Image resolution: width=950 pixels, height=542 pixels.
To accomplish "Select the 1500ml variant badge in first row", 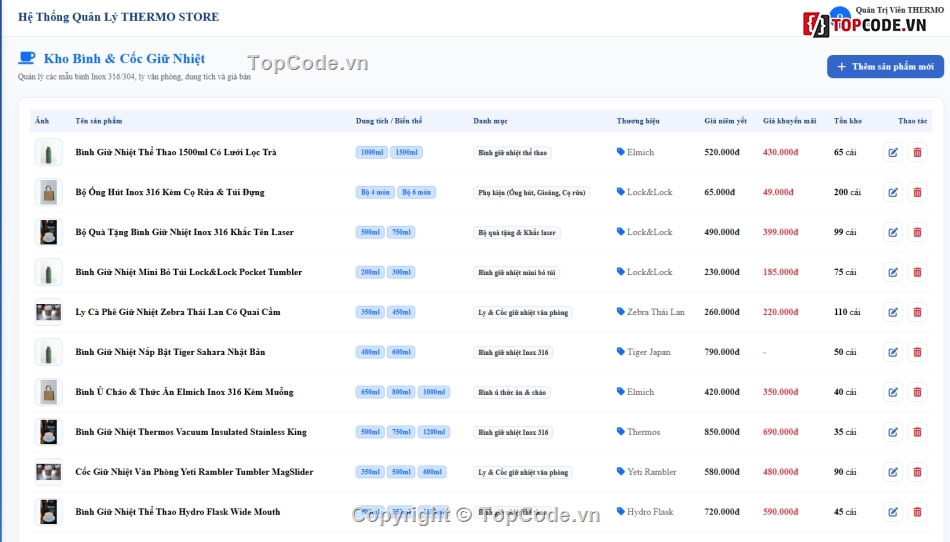I will (x=407, y=153).
